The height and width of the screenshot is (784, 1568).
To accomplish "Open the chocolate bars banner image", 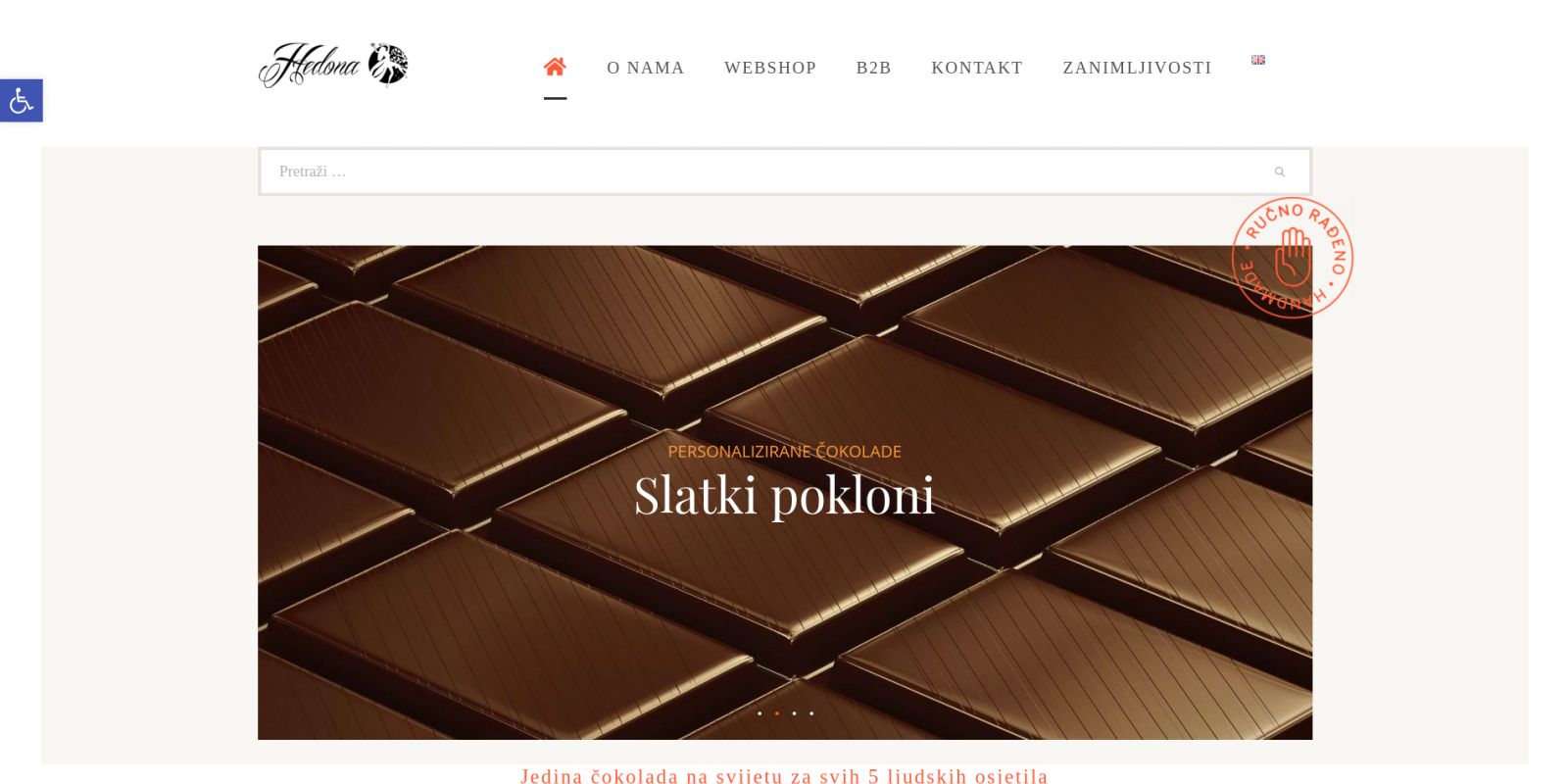I will coord(785,492).
